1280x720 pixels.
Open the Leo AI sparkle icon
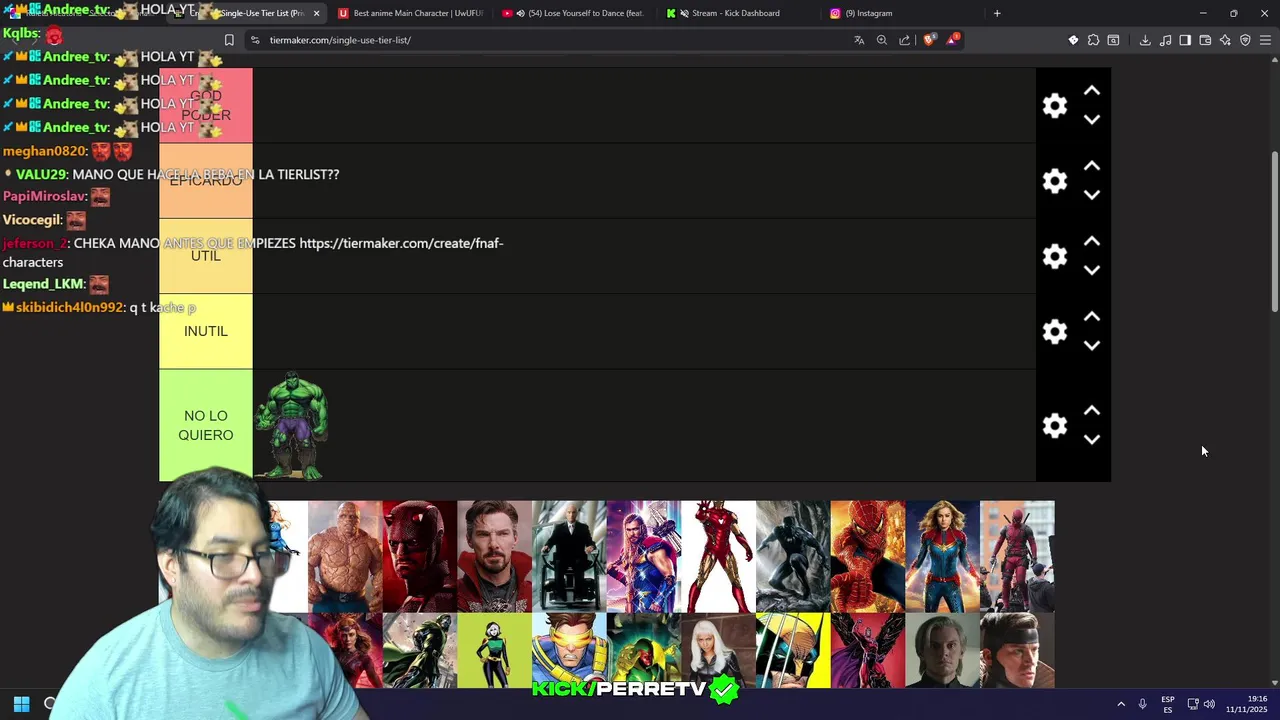point(1225,40)
